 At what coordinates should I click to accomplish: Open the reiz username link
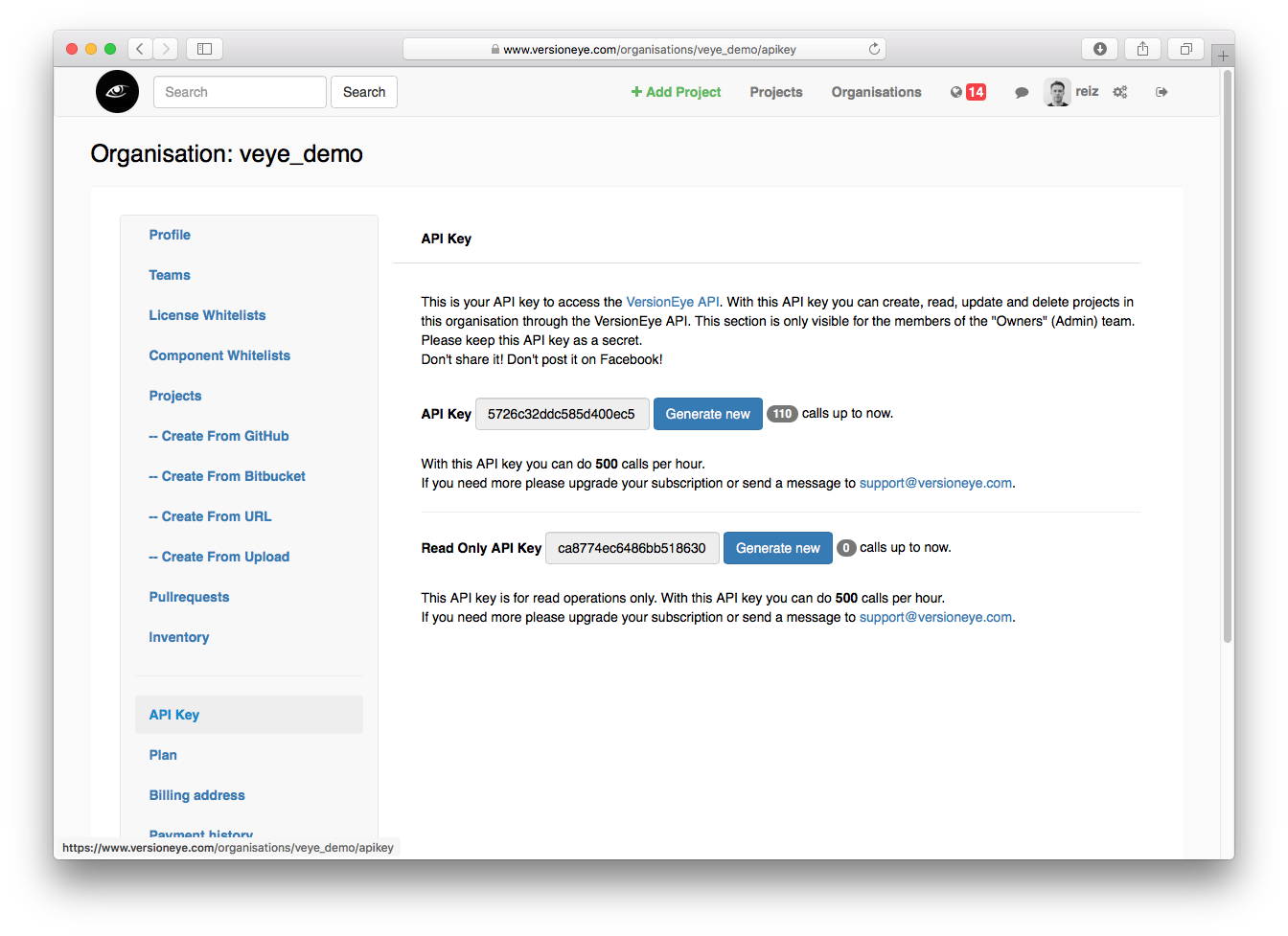coord(1087,91)
